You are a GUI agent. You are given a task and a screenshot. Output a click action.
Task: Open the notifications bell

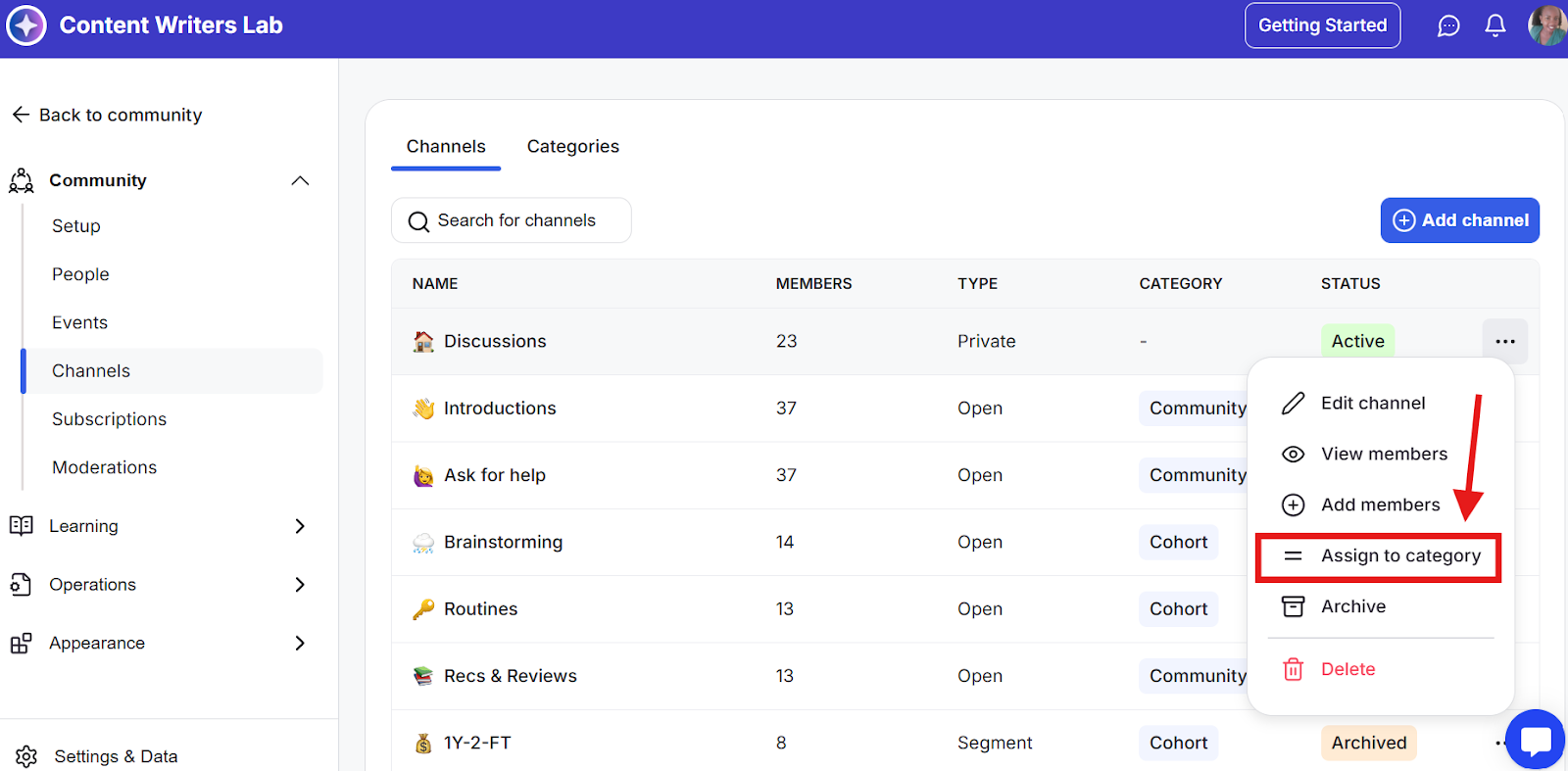click(1495, 26)
